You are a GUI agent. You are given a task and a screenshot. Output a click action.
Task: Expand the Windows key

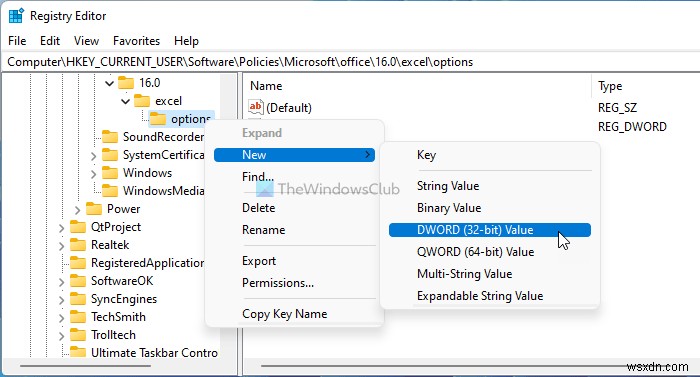93,174
